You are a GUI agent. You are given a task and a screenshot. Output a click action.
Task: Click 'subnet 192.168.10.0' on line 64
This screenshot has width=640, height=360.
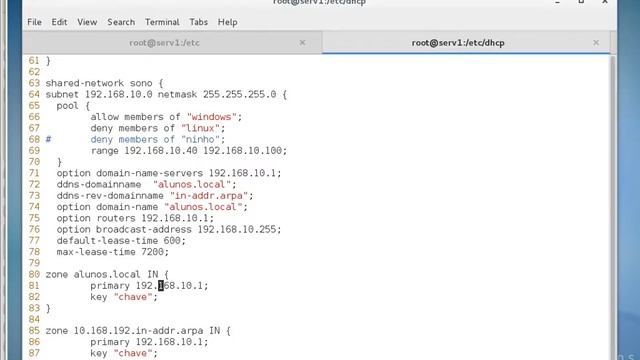coord(99,95)
